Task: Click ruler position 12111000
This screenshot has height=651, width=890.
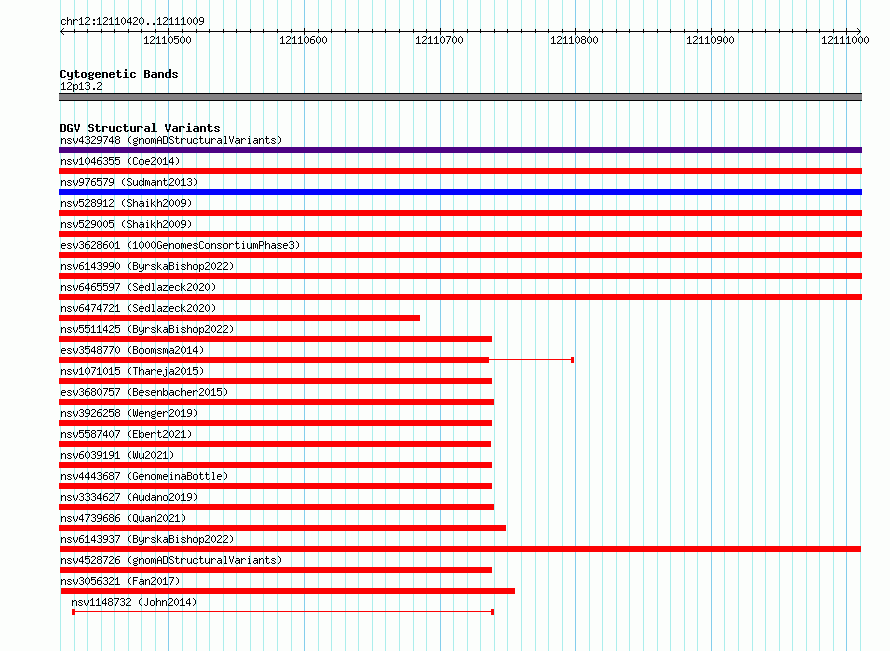Action: 845,40
